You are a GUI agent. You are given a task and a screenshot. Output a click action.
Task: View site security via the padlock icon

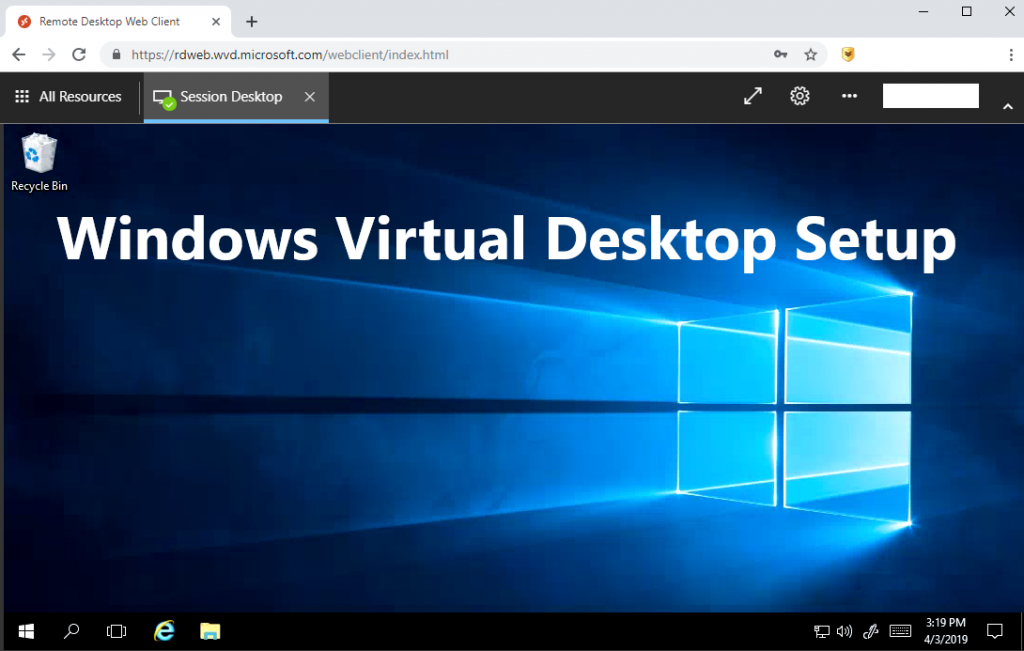(116, 54)
